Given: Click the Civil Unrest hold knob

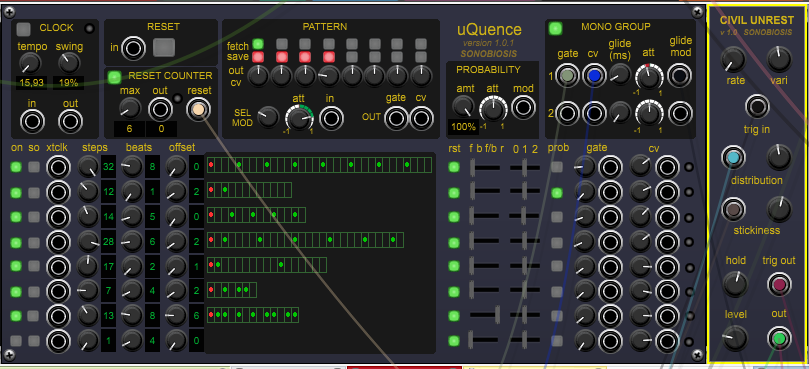Looking at the screenshot, I should (735, 285).
